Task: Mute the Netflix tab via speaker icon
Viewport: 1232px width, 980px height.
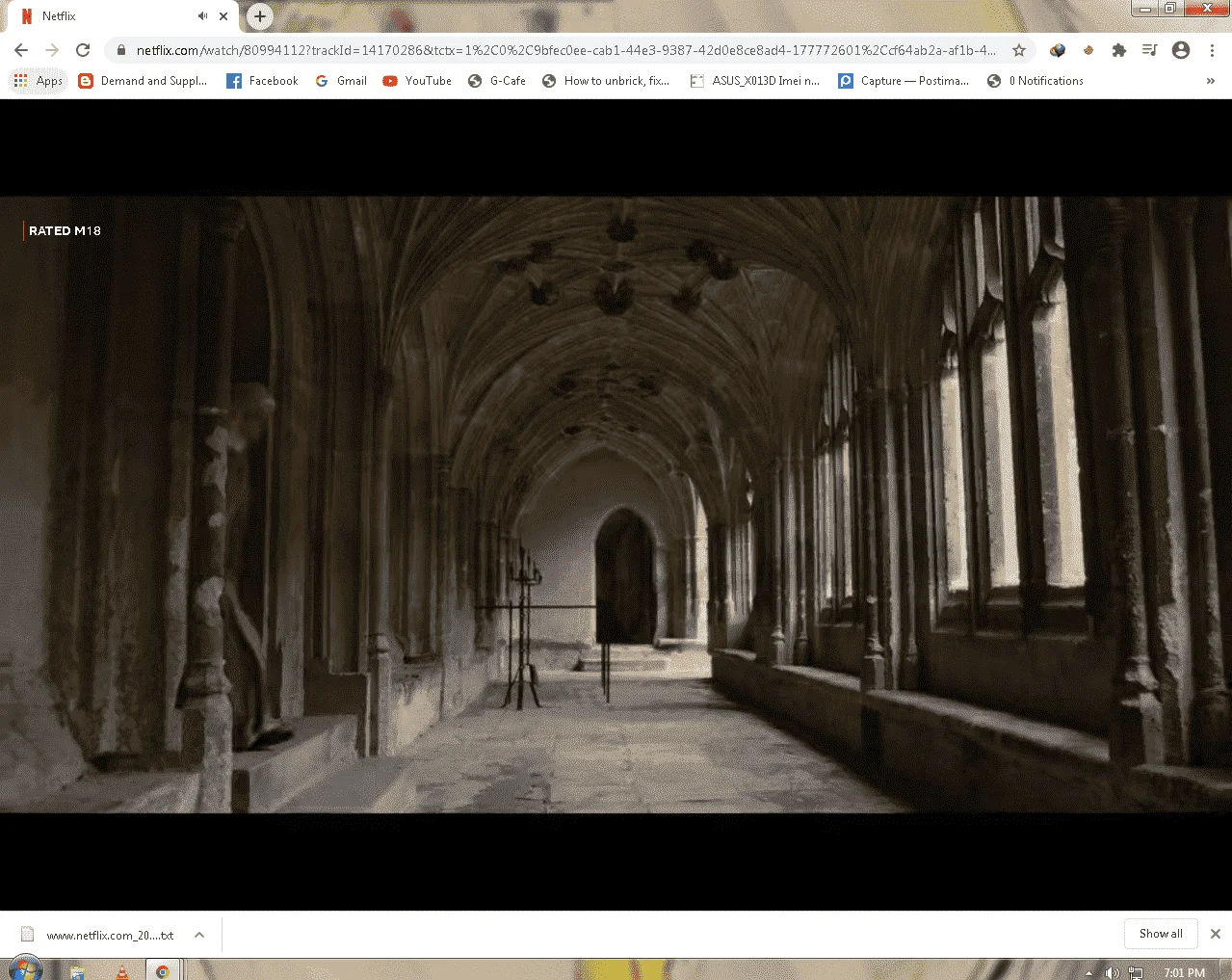Action: pyautogui.click(x=202, y=16)
